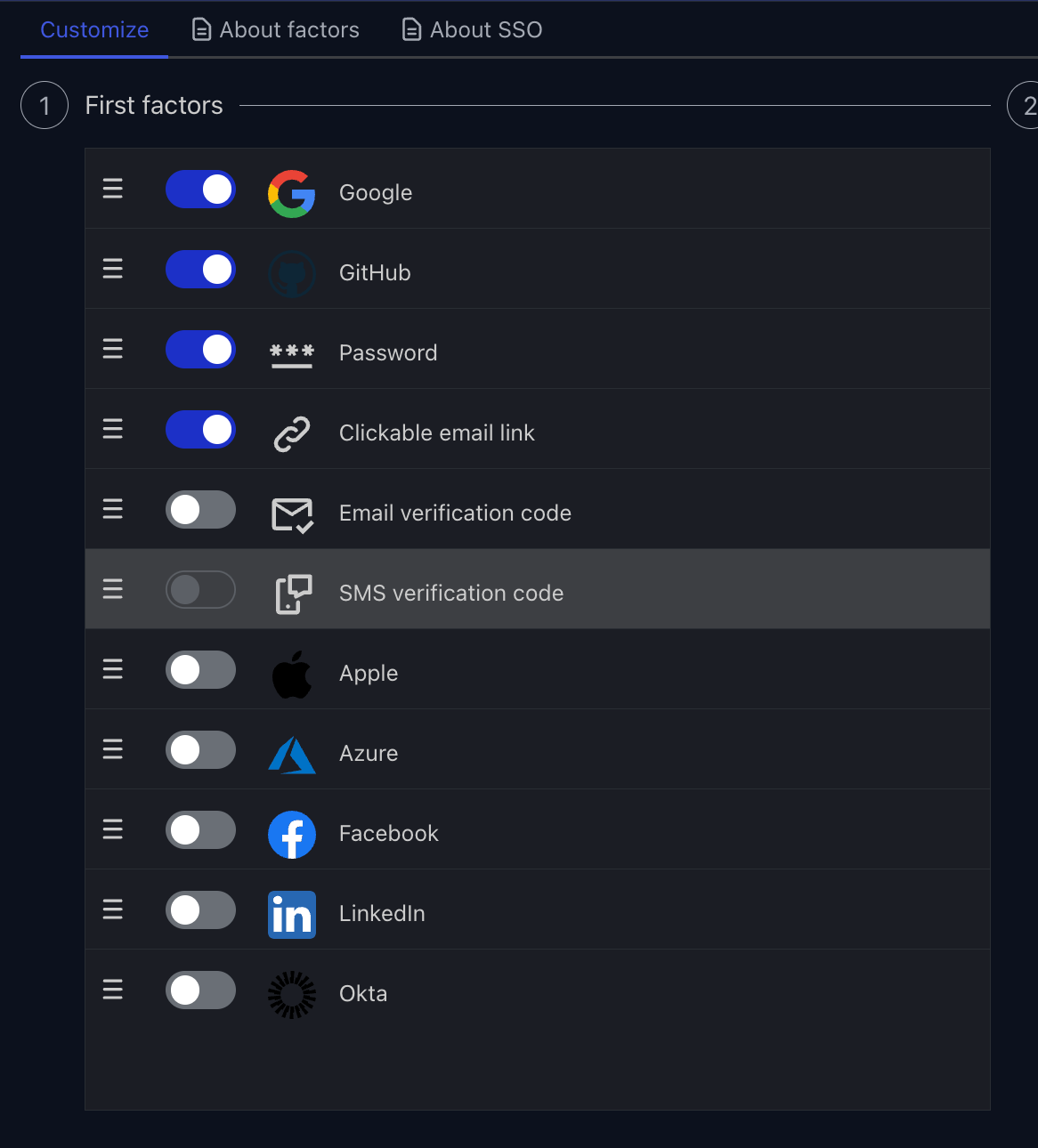
Task: Click the step 1 First factors circle
Action: 45,105
